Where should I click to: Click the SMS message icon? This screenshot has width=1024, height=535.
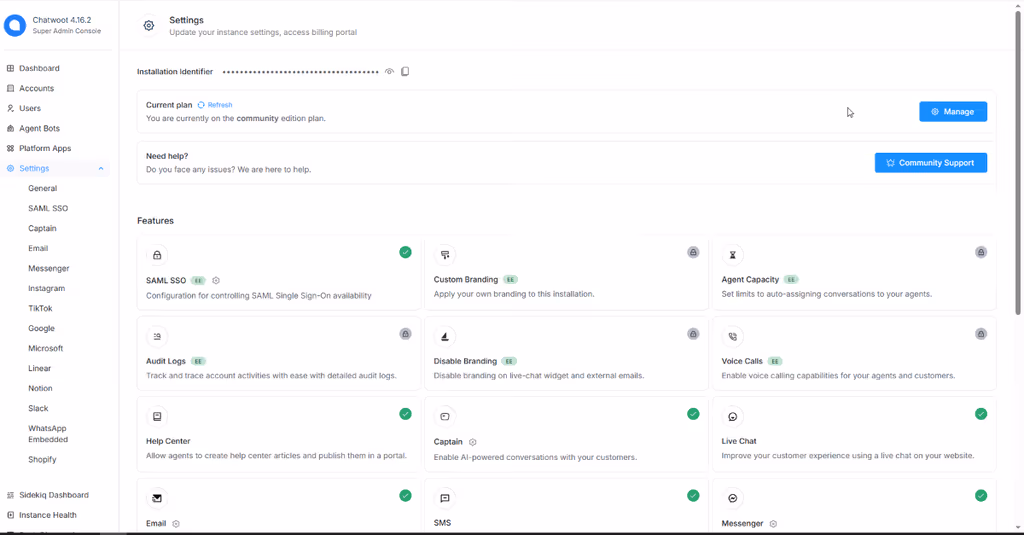click(x=445, y=498)
